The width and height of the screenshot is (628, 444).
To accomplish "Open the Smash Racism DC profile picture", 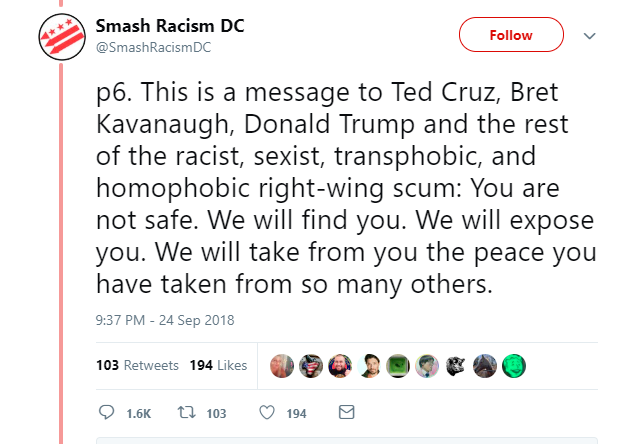I will [x=62, y=37].
